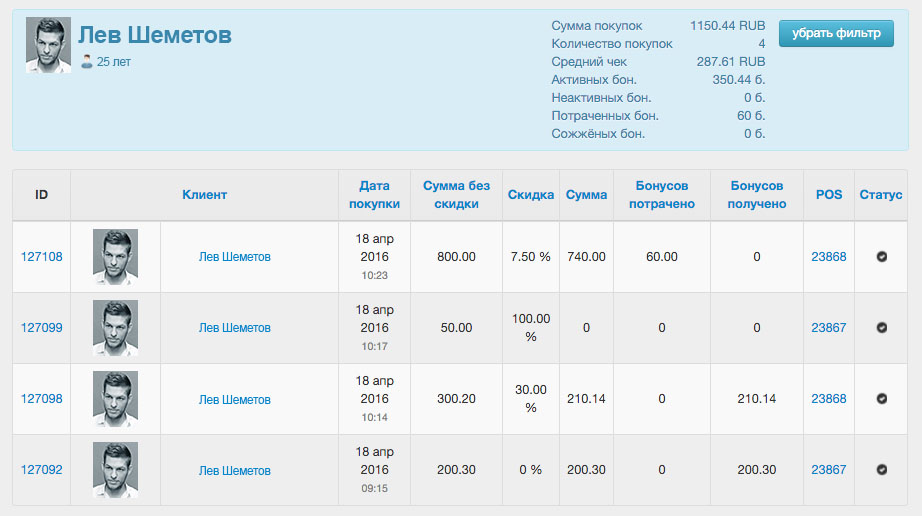
Task: Click the Количество покупок label
Action: [612, 44]
